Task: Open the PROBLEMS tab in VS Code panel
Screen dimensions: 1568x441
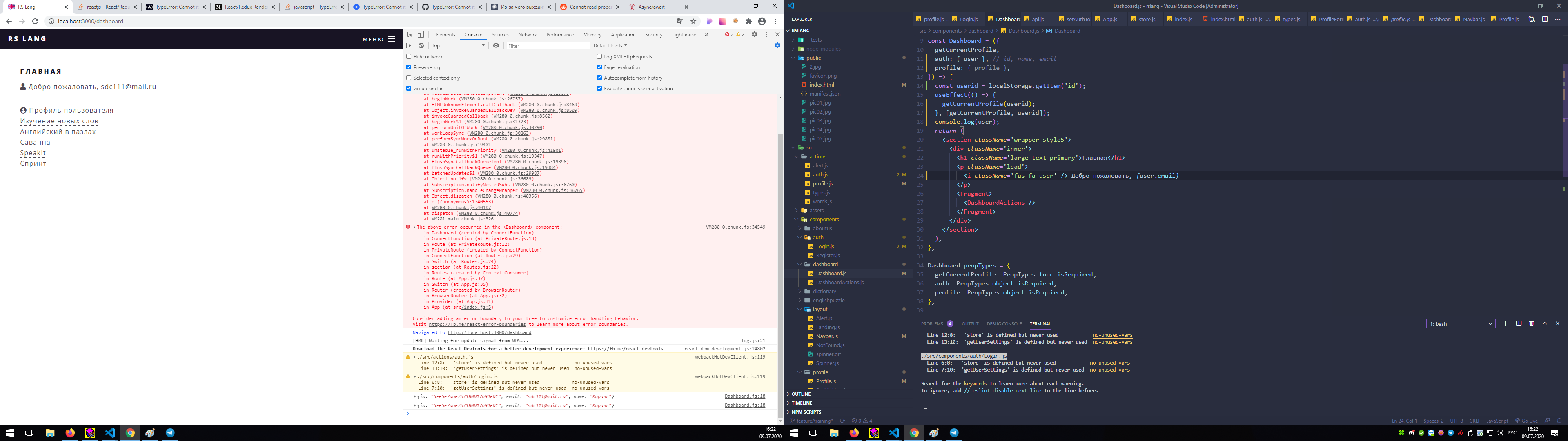Action: tap(931, 323)
